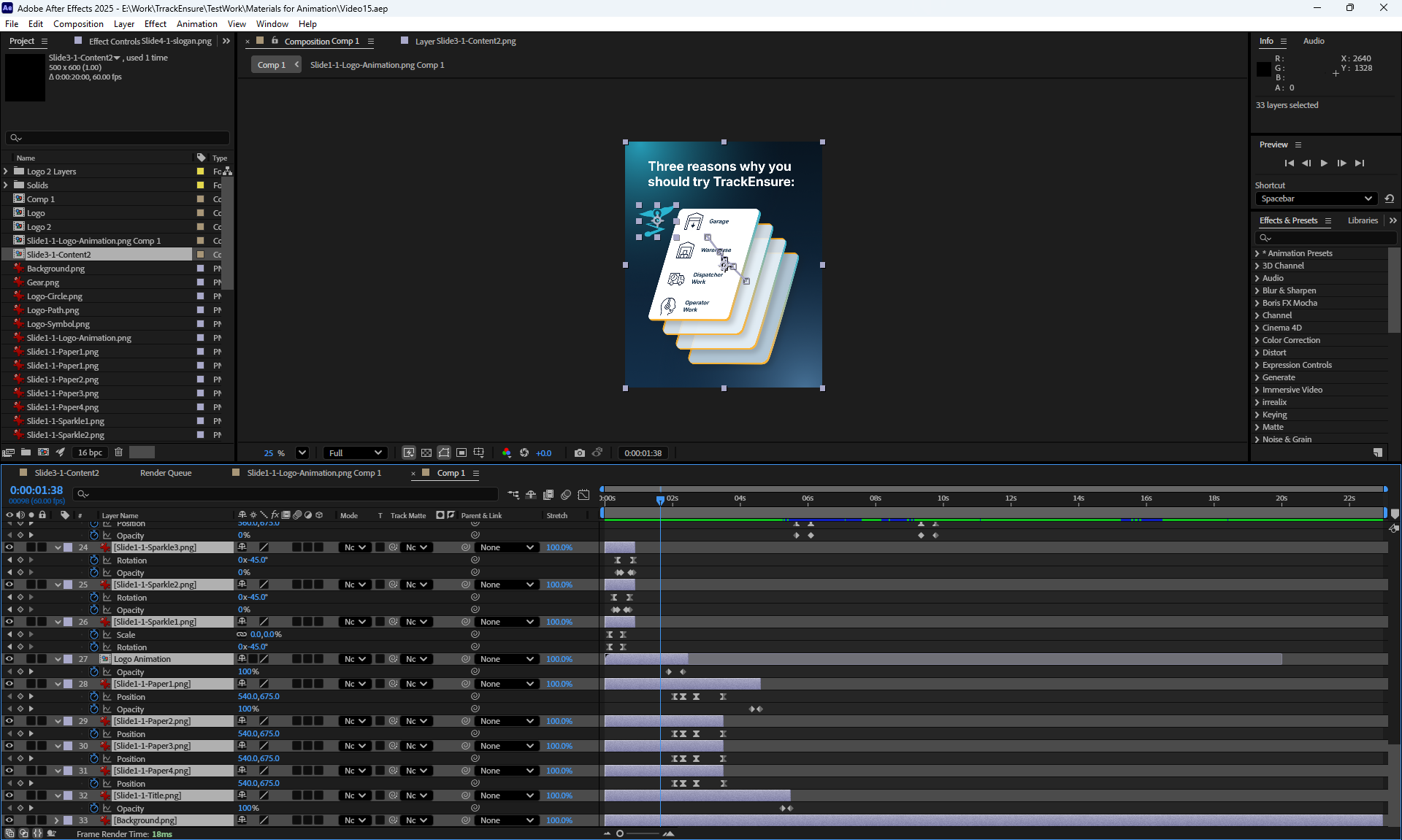Toggle Opacity stopwatch under Logo Animation

point(94,671)
